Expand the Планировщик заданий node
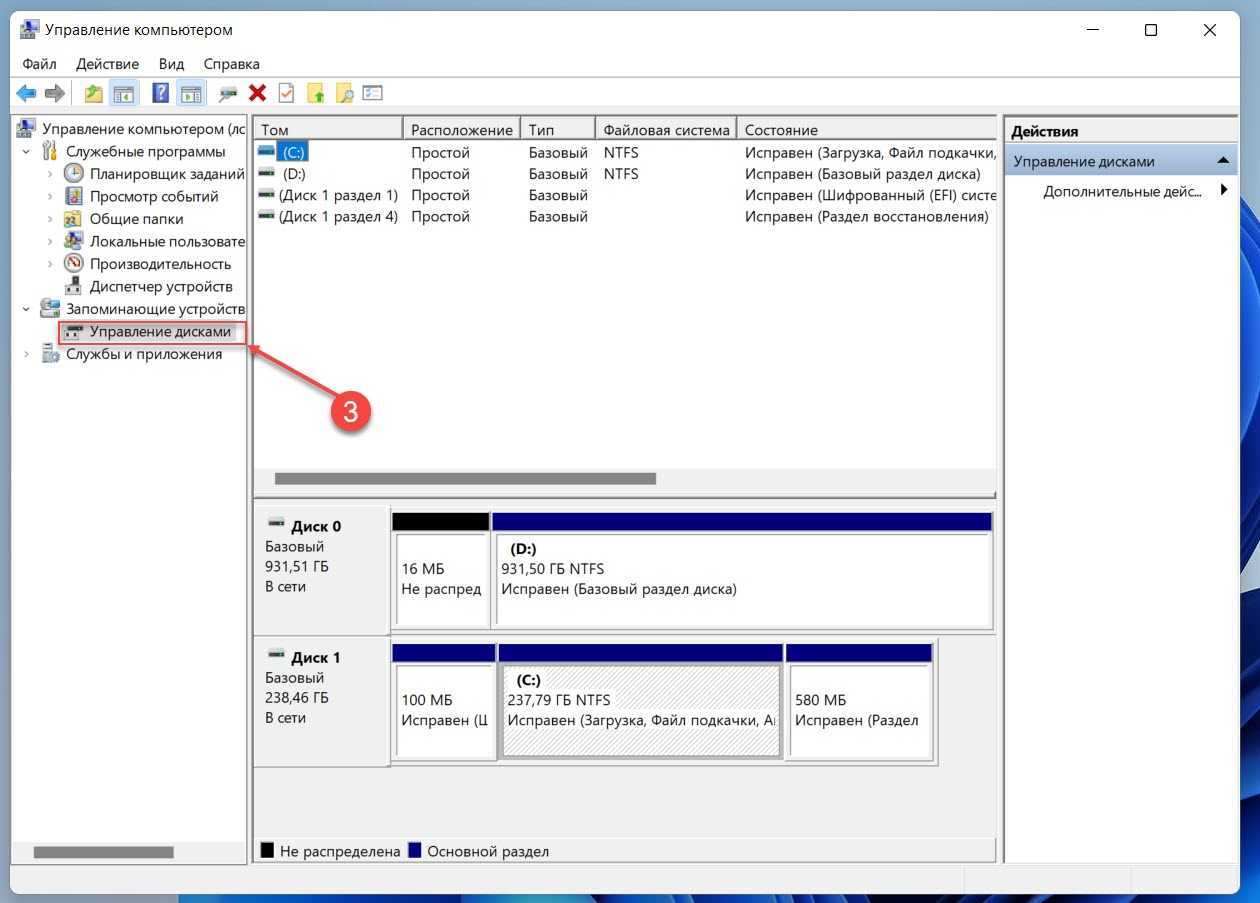The width and height of the screenshot is (1260, 903). coord(50,173)
